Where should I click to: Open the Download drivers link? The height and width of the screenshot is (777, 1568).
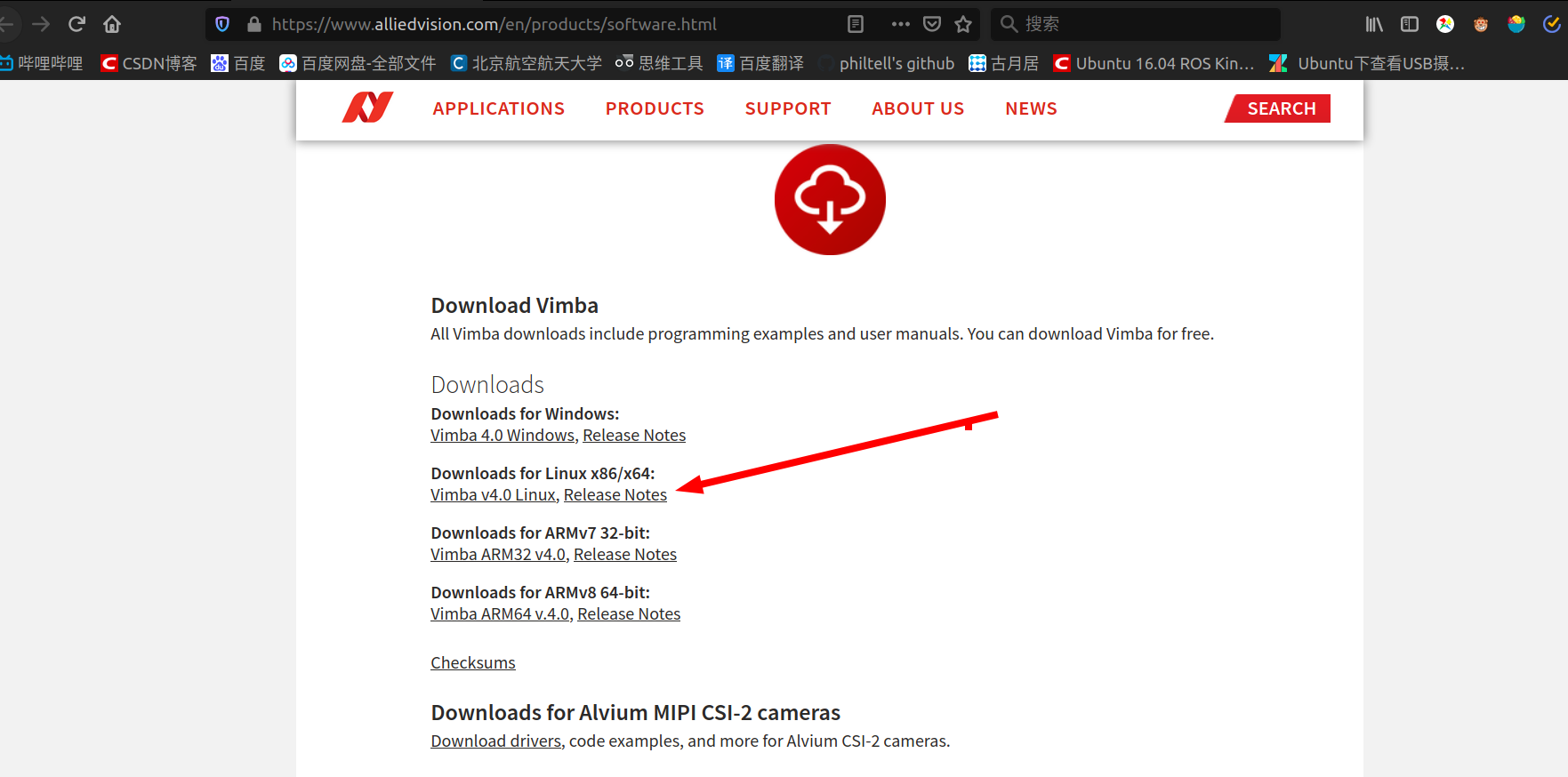tap(496, 741)
